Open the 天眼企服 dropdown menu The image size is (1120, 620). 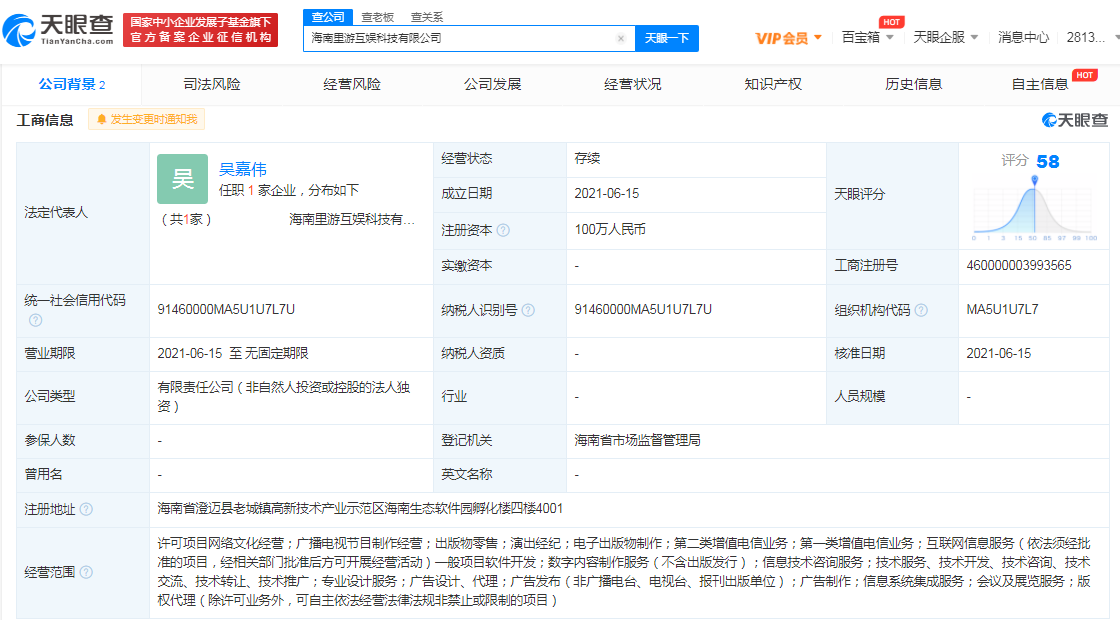tap(945, 38)
